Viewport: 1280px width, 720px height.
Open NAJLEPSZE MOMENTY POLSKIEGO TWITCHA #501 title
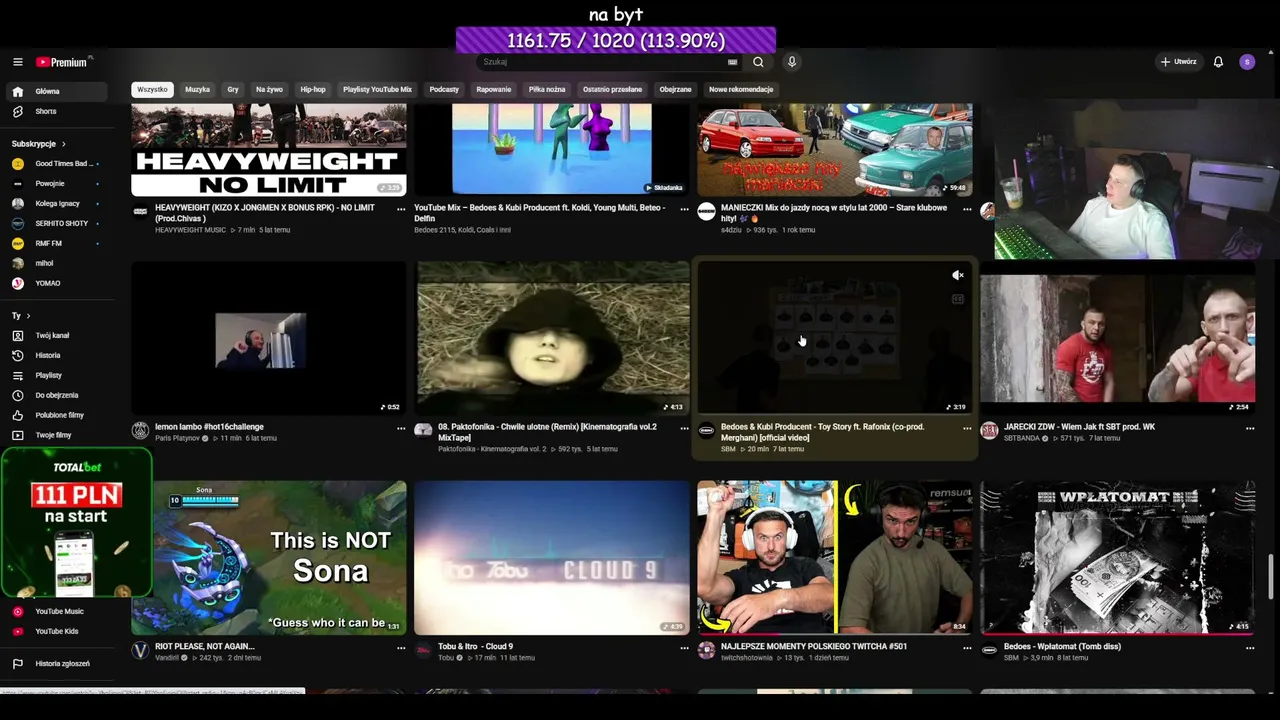(x=814, y=646)
